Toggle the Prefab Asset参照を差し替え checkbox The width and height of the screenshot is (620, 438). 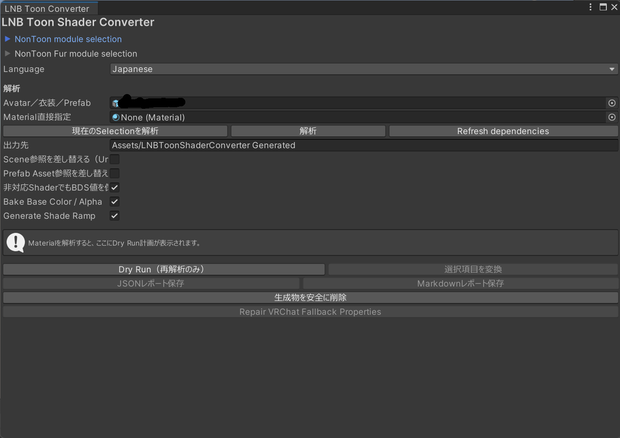(115, 174)
